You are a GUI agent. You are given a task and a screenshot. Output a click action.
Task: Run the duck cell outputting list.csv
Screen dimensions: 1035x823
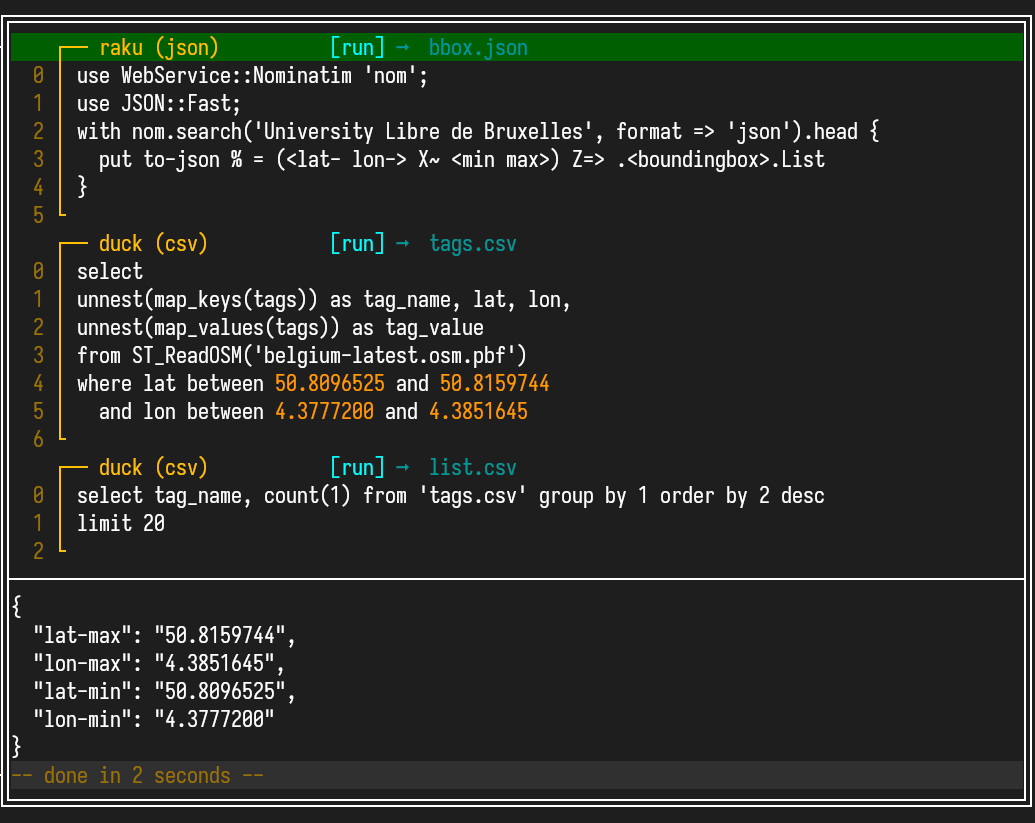[357, 468]
